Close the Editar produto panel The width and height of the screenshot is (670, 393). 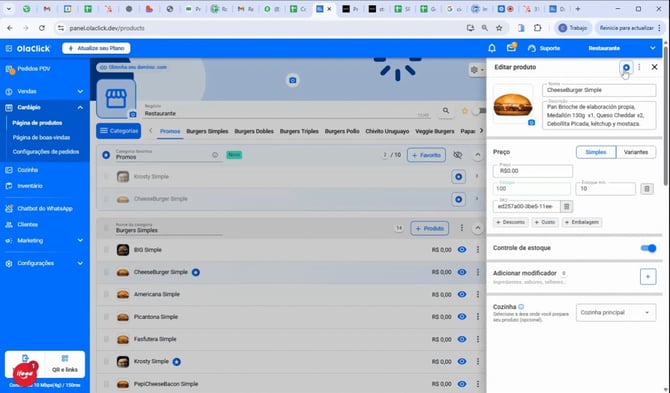click(x=654, y=67)
